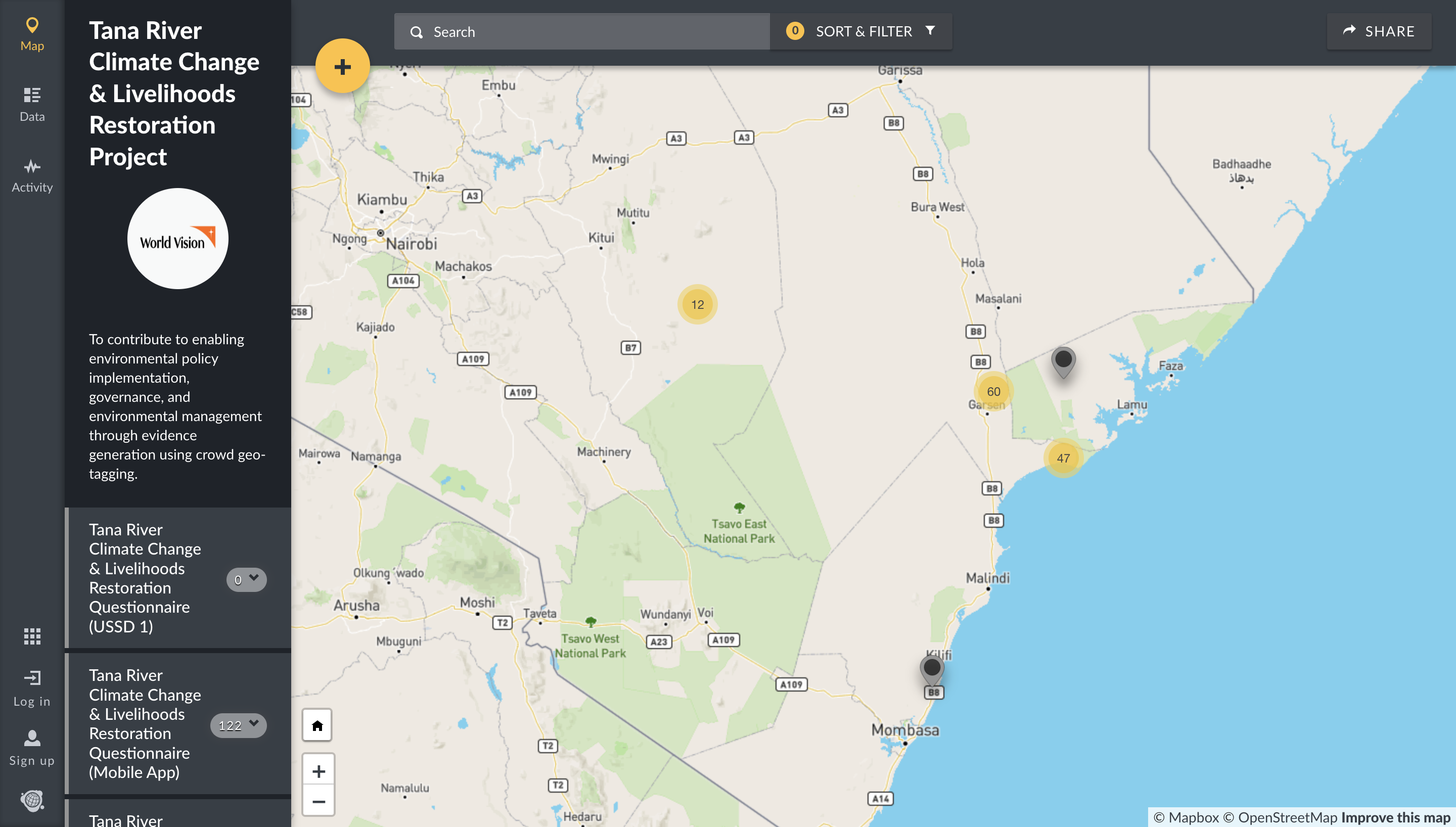This screenshot has height=827, width=1456.
Task: Open the cluster marker labeled 60
Action: tap(993, 391)
